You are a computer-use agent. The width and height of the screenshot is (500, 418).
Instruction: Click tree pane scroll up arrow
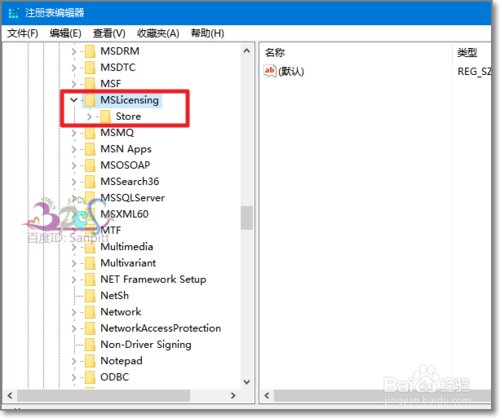click(x=247, y=51)
